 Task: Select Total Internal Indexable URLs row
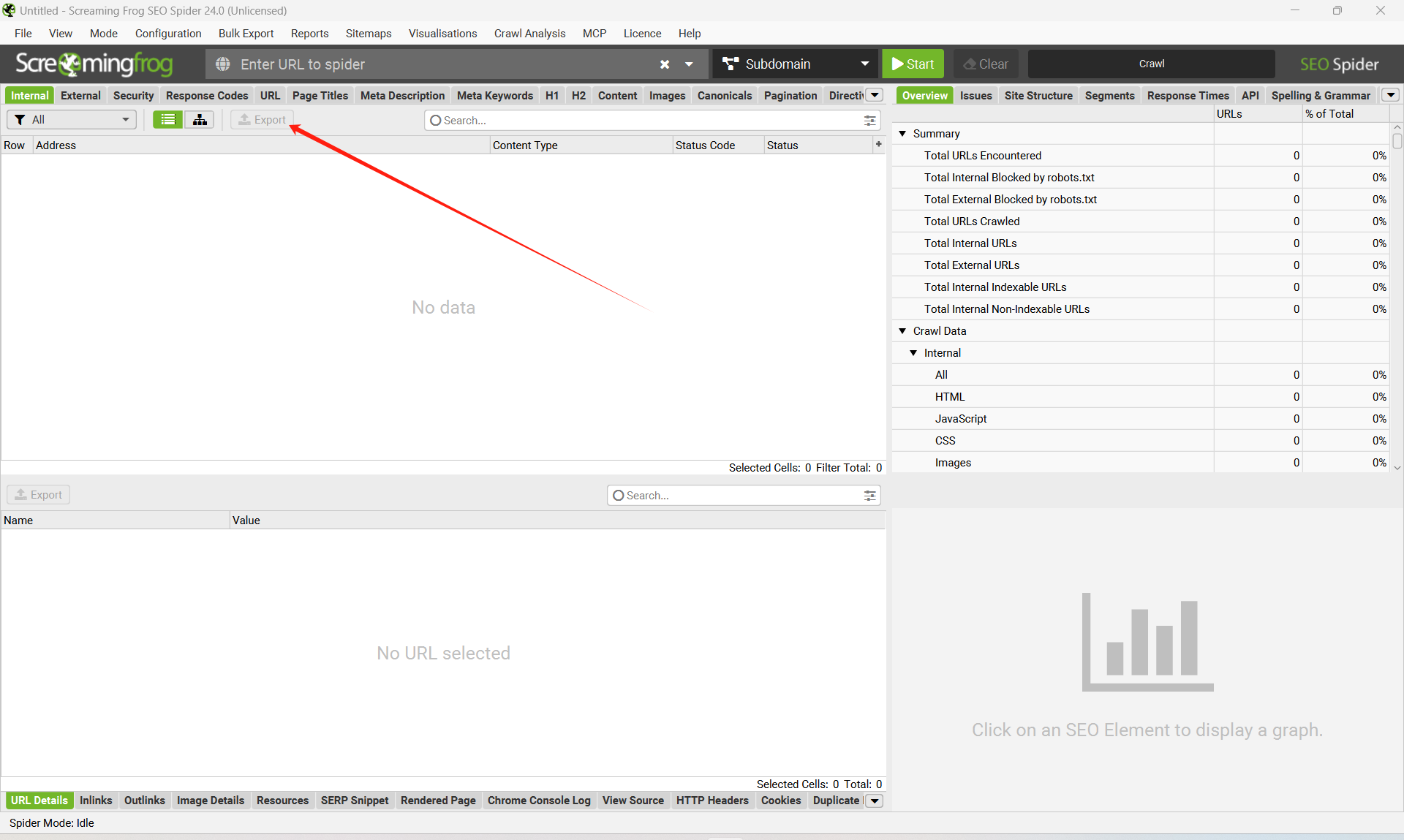pyautogui.click(x=1141, y=287)
